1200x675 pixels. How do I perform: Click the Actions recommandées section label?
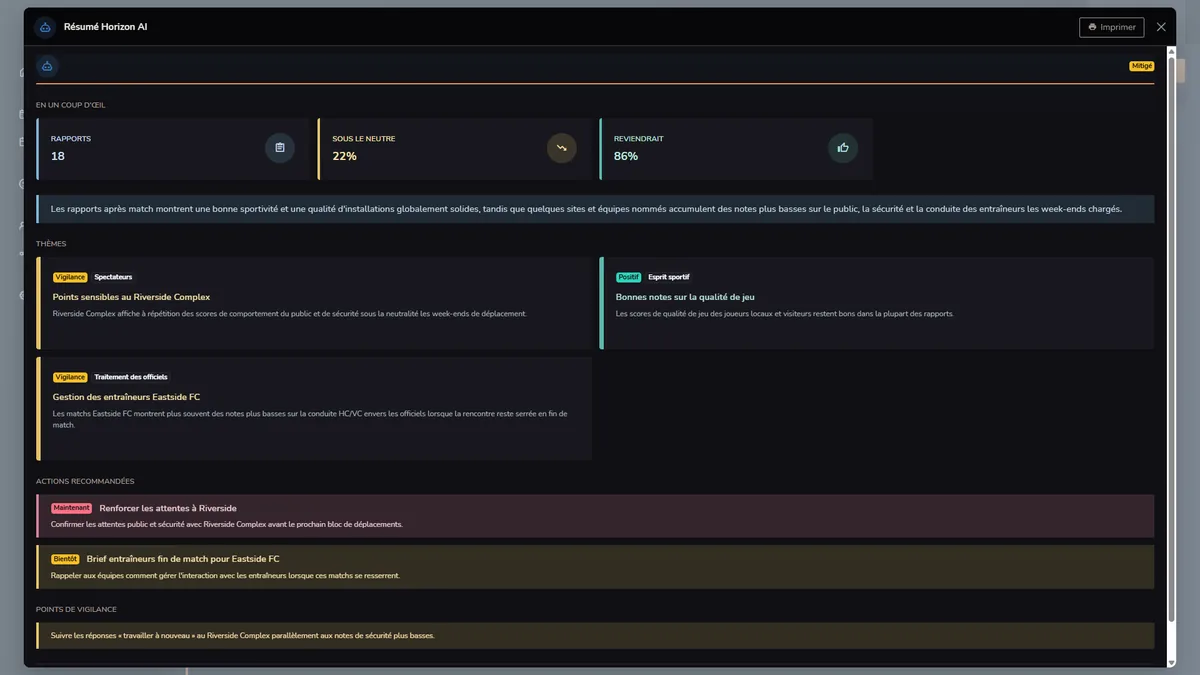[x=85, y=481]
